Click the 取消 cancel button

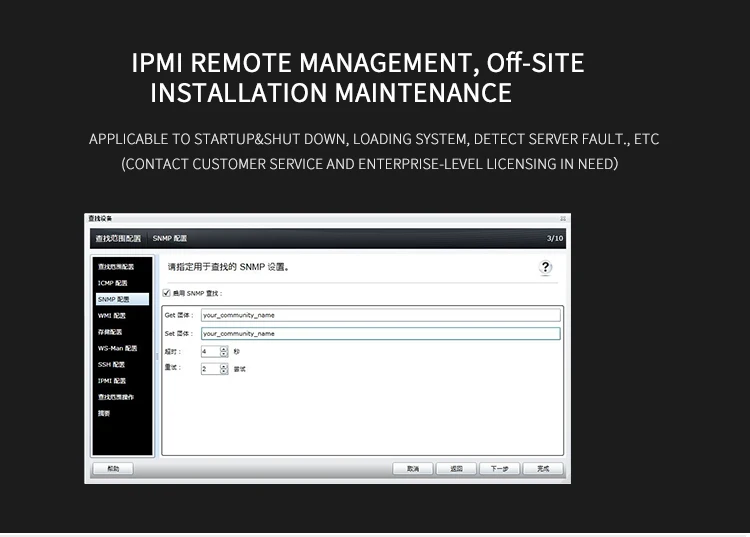point(413,469)
